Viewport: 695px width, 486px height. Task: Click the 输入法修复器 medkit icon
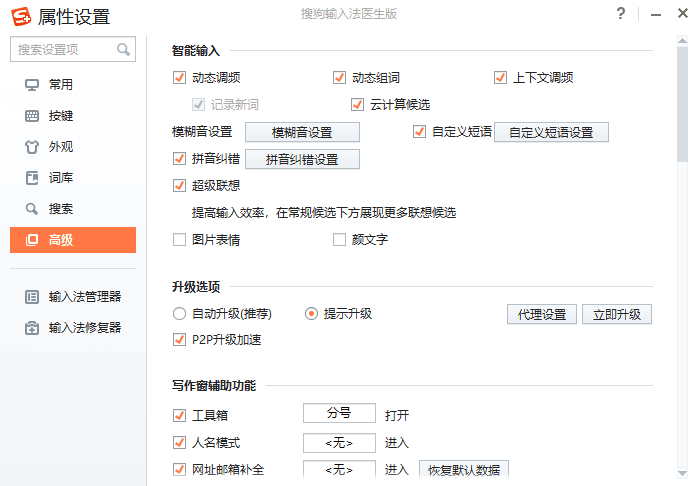pyautogui.click(x=31, y=328)
